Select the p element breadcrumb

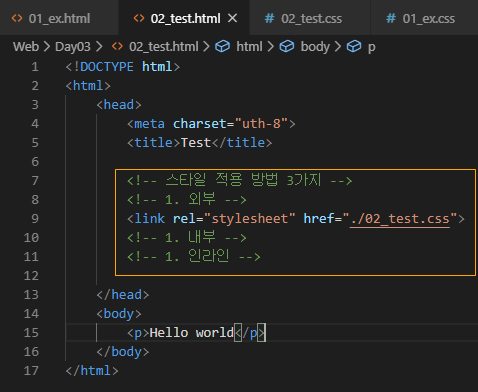click(372, 47)
